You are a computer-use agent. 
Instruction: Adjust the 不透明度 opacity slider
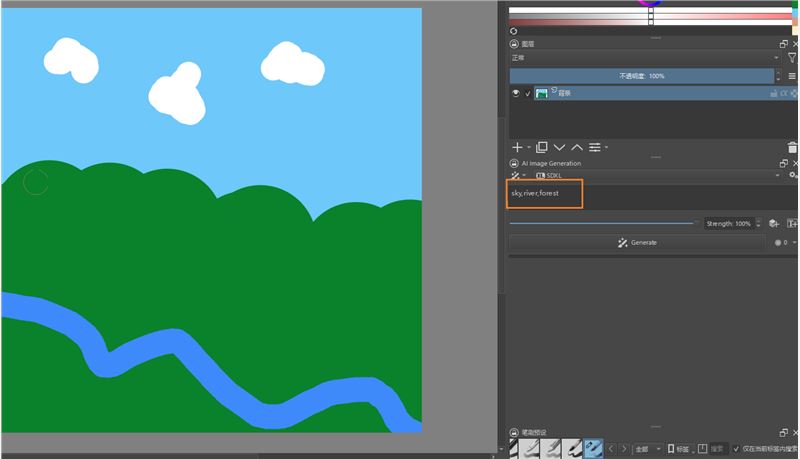(x=641, y=76)
